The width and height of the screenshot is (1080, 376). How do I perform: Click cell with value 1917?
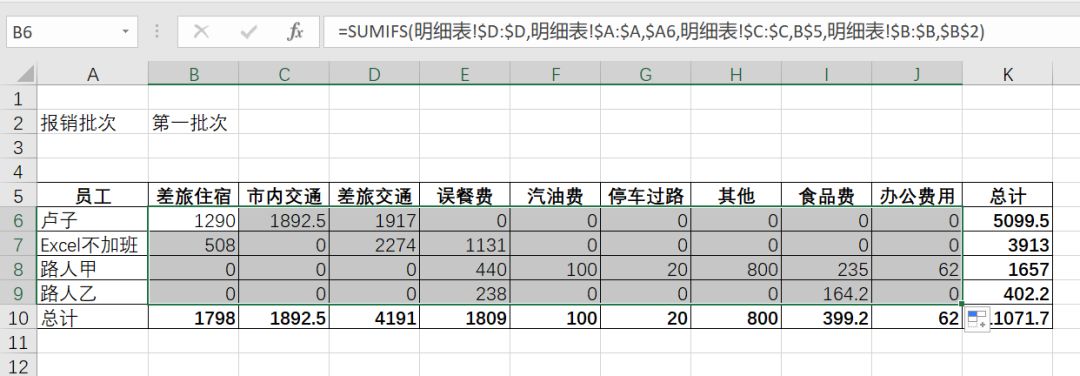(x=374, y=220)
